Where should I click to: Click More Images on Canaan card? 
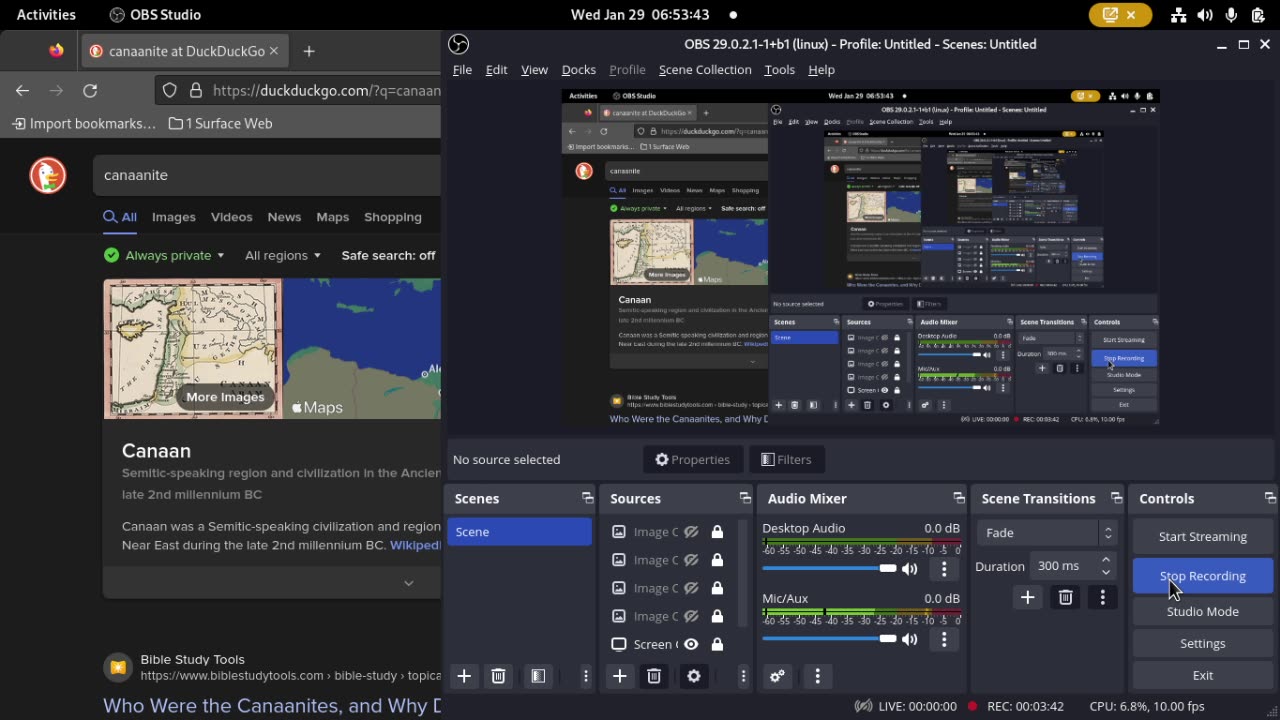click(225, 397)
